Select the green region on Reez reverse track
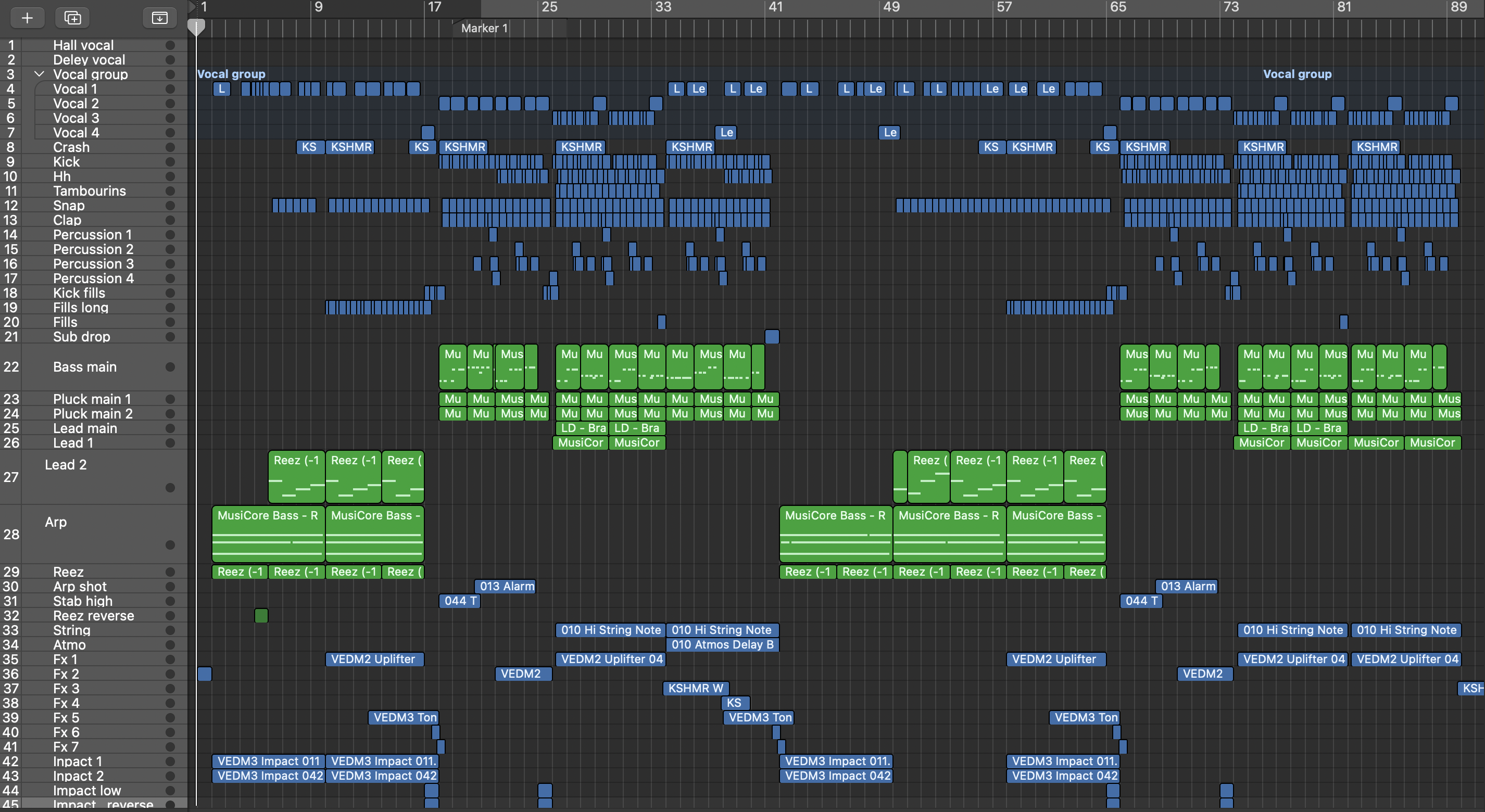Screen dimensions: 1485x812 [261, 615]
